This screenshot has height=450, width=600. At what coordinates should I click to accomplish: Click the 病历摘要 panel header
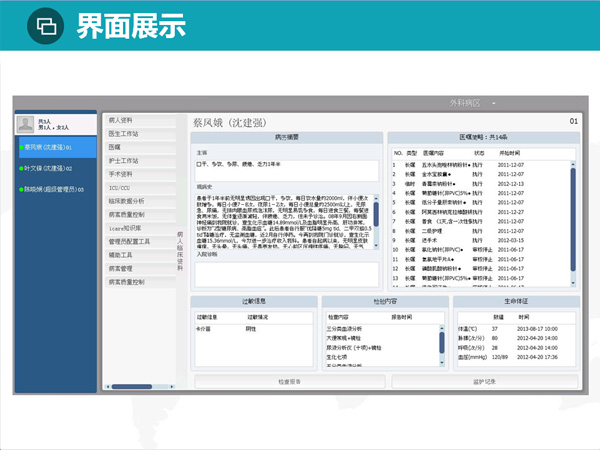pos(287,137)
